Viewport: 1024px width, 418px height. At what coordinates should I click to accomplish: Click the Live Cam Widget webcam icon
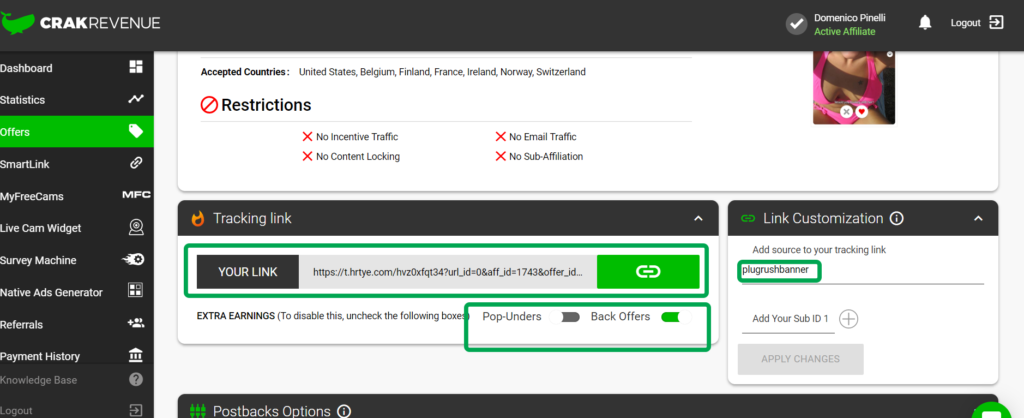(136, 227)
